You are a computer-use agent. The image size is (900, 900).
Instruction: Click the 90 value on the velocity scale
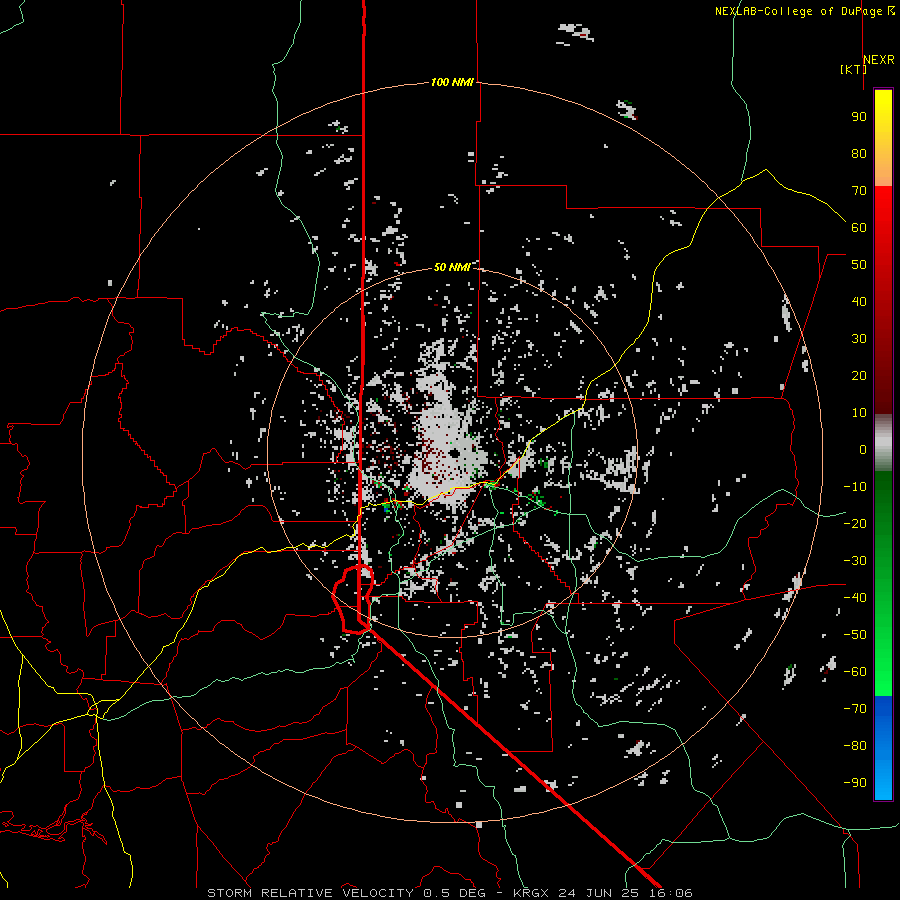(859, 117)
